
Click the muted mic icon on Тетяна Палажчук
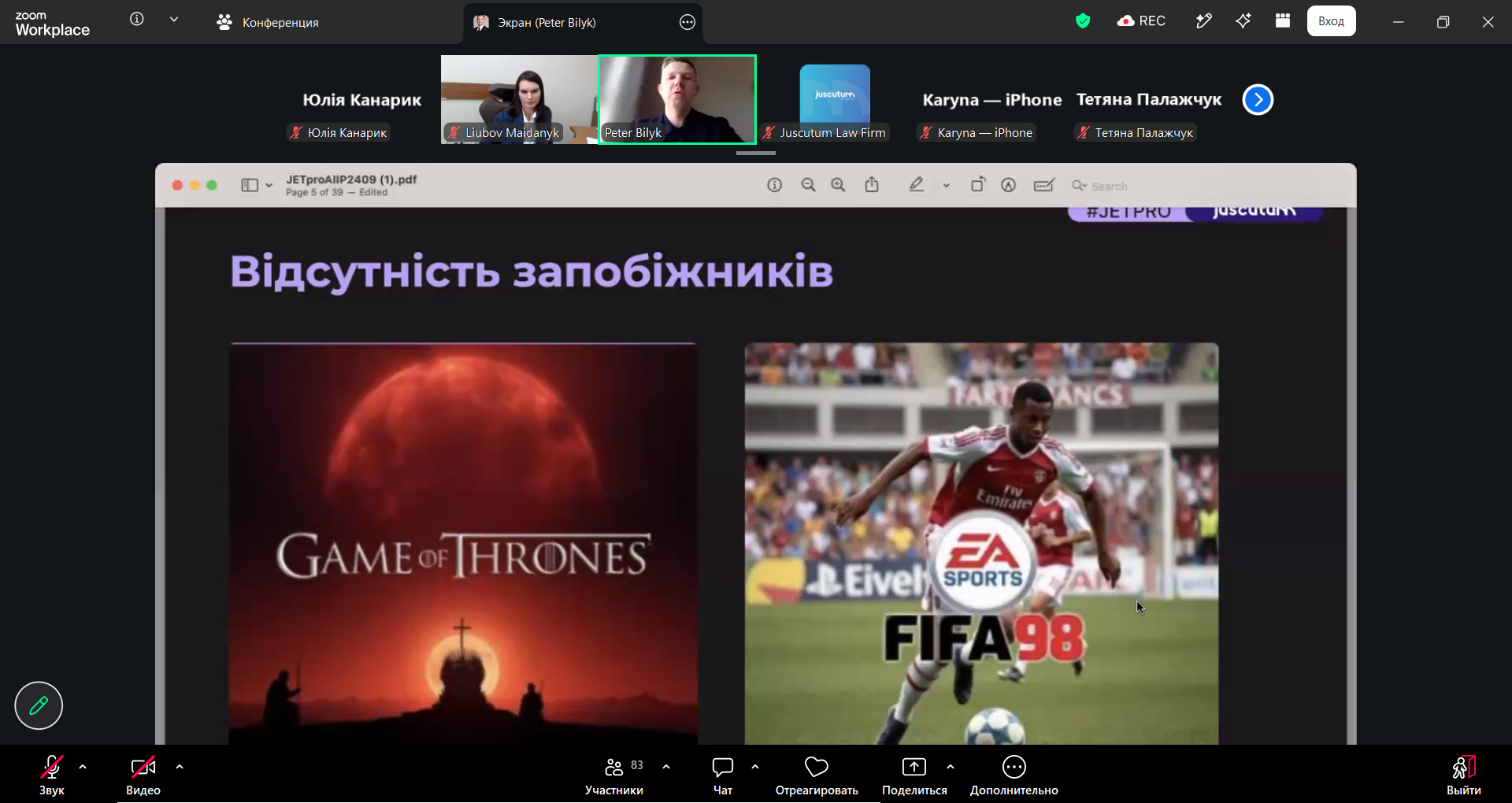[1084, 133]
